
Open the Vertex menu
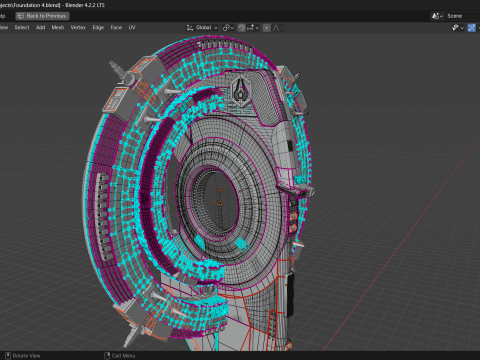[x=78, y=28]
